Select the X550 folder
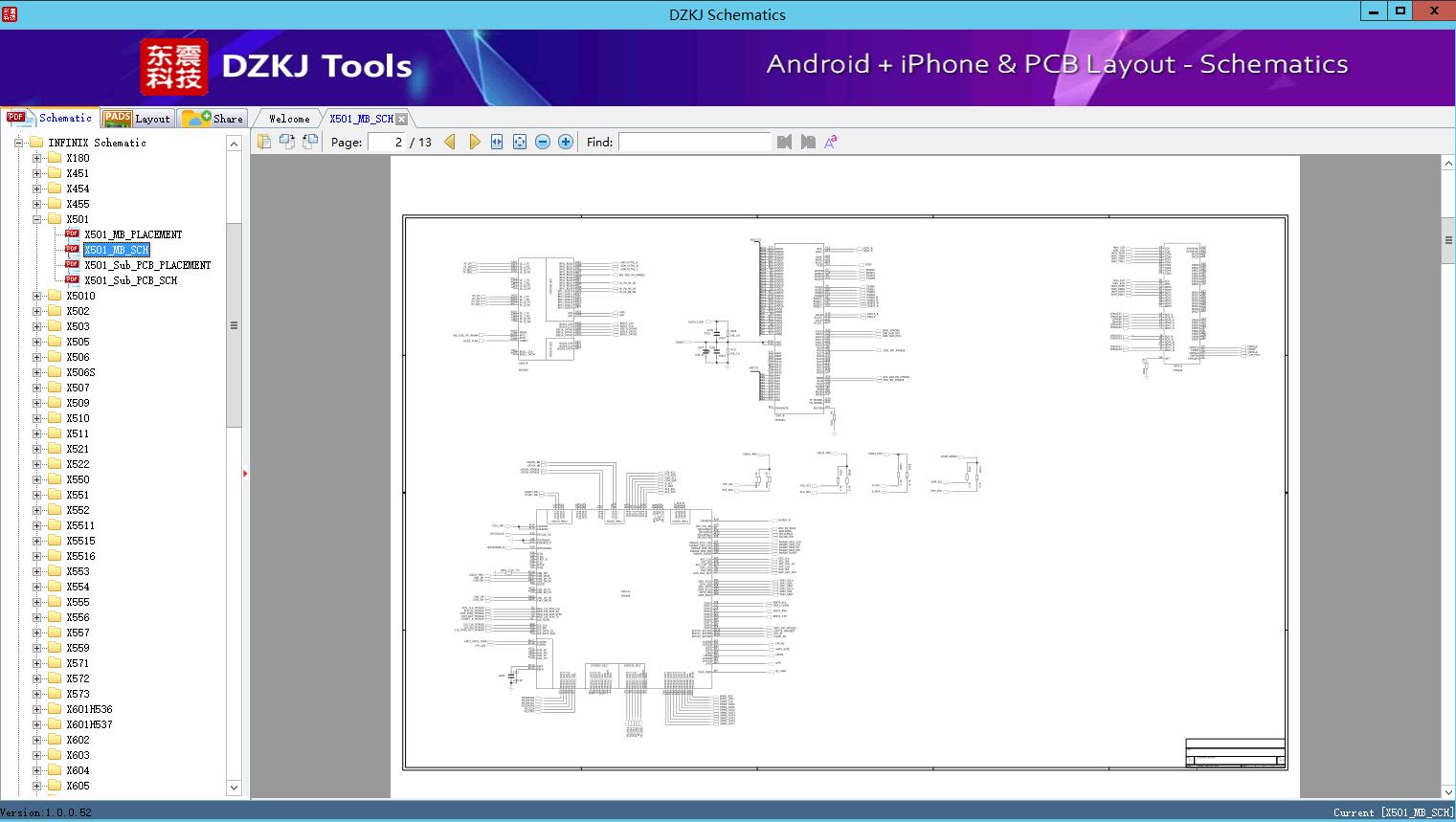This screenshot has width=1456, height=822. click(x=78, y=479)
